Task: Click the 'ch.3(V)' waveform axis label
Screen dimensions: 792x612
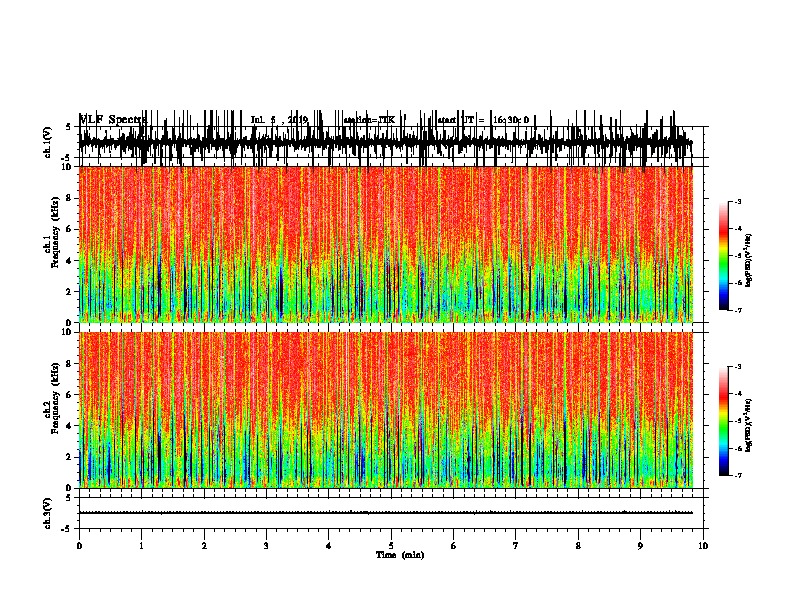Action: coord(48,513)
